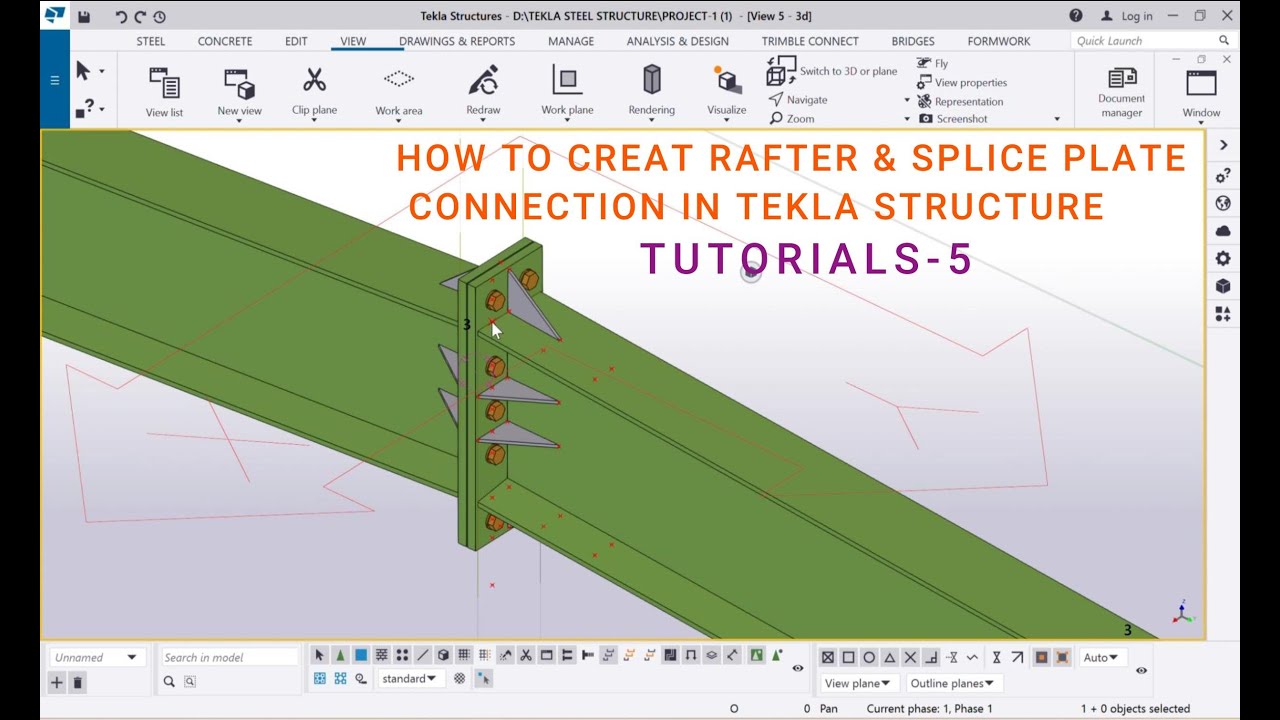Open the CONCRETE ribbon tab
This screenshot has width=1280, height=720.
point(225,41)
